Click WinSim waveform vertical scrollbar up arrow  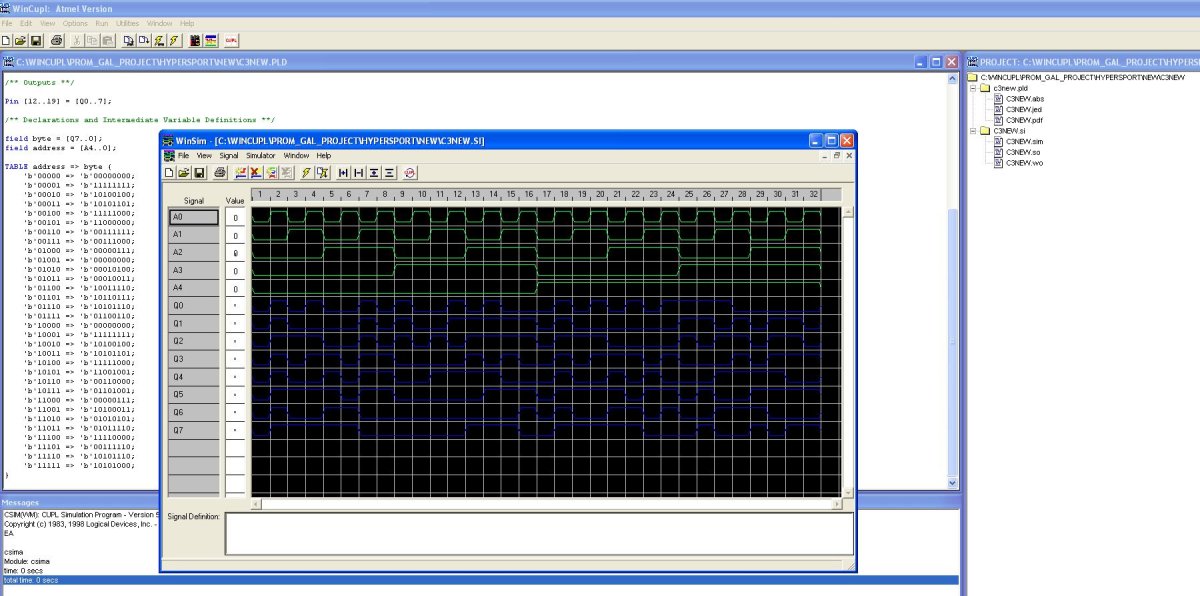[x=848, y=212]
